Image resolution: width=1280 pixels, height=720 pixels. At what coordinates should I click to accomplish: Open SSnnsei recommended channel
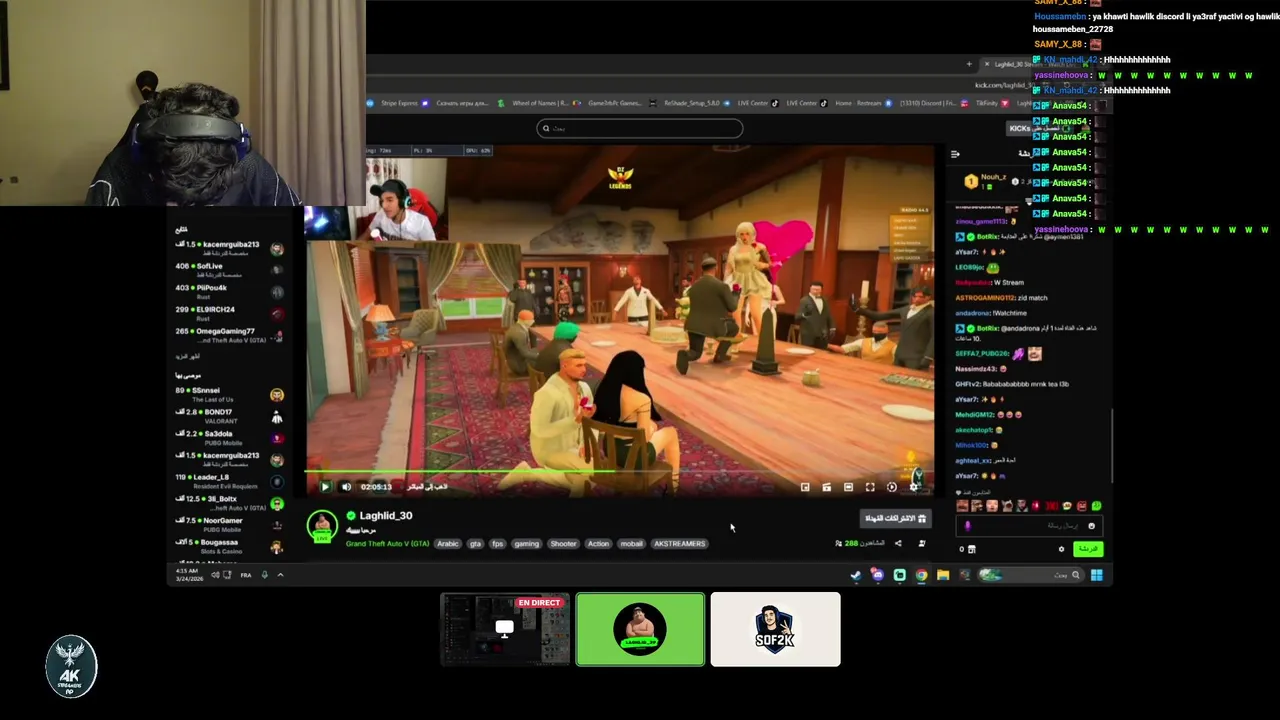click(x=229, y=395)
